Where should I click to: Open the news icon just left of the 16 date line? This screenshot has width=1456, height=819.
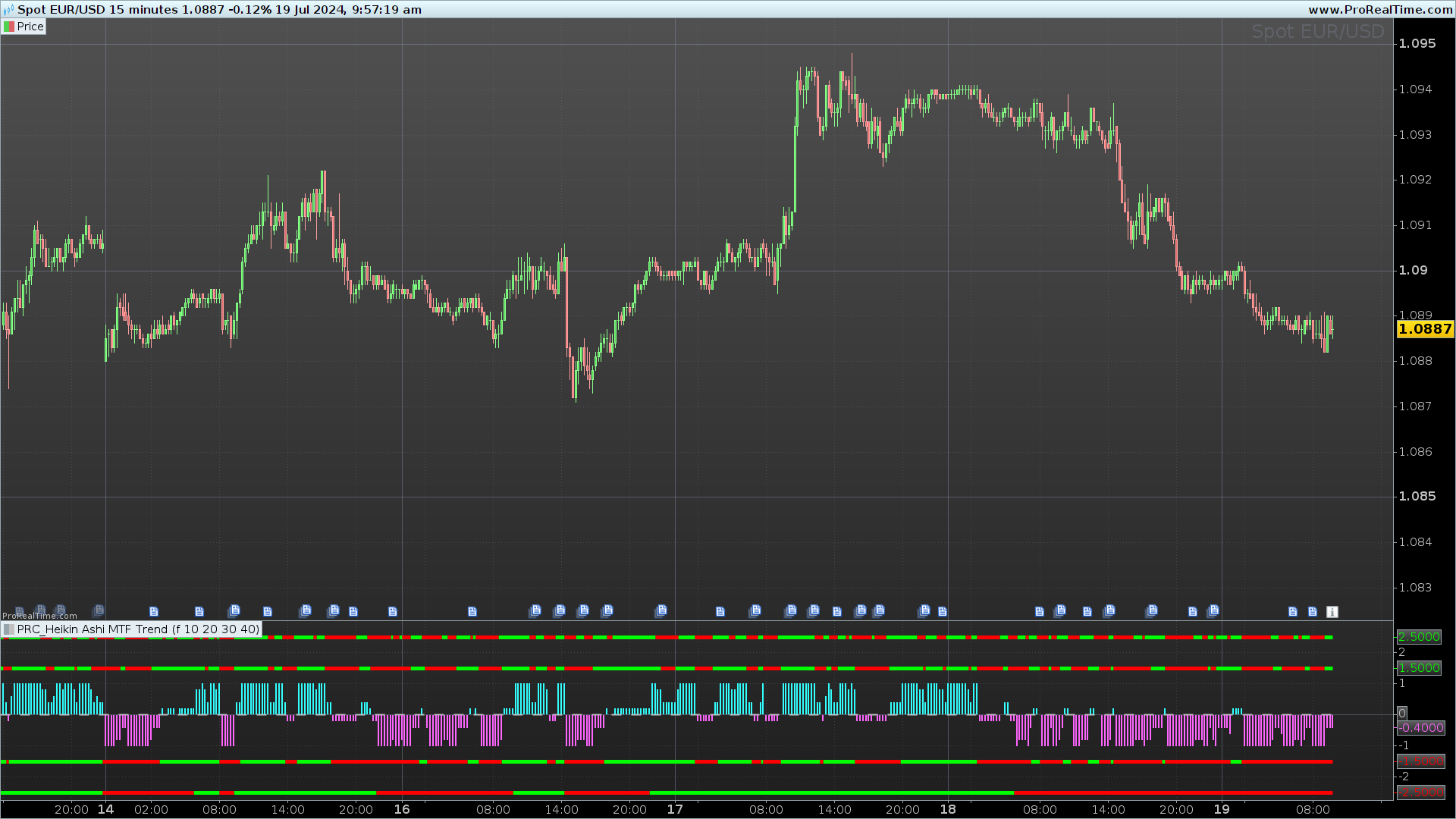click(393, 612)
